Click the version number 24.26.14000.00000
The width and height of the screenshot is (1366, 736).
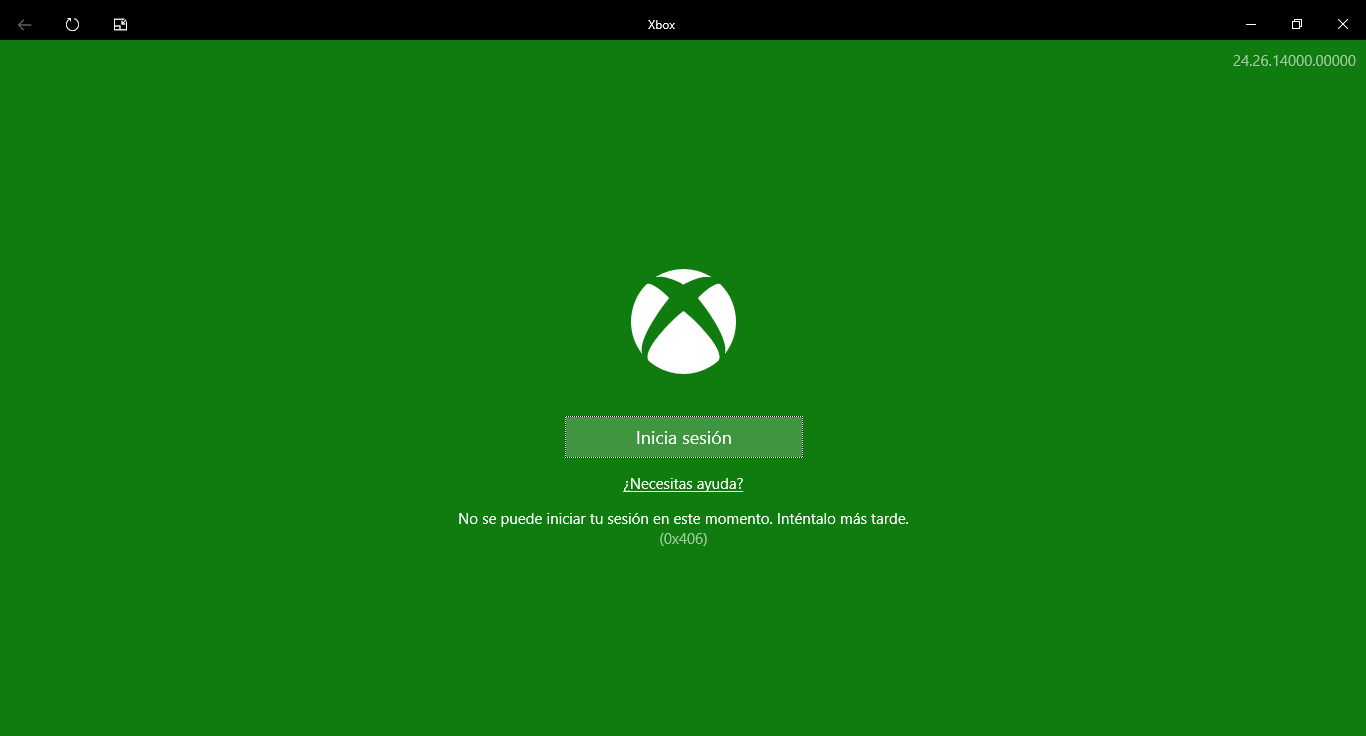point(1294,61)
